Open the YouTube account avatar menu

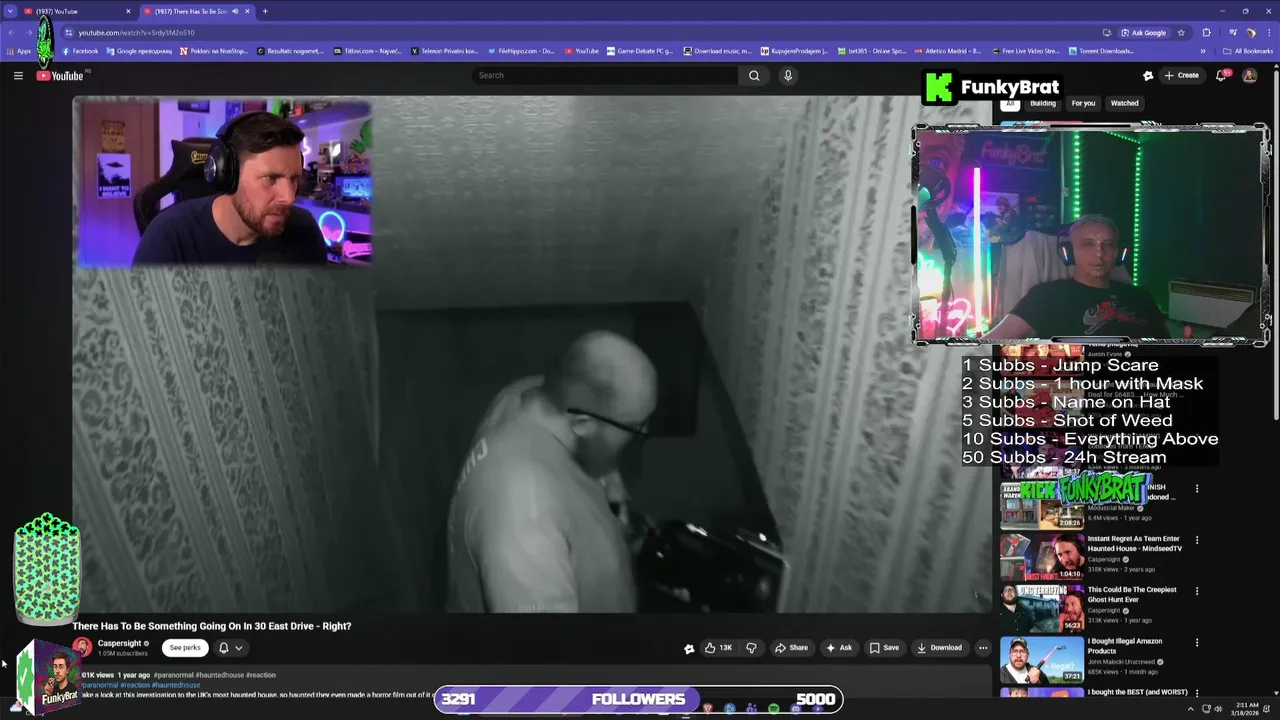1249,75
